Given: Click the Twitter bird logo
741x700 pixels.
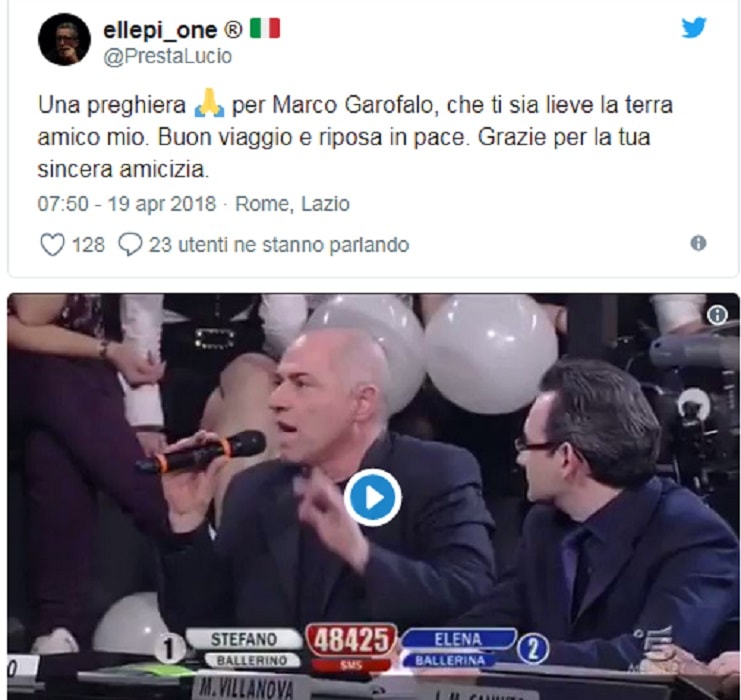Looking at the screenshot, I should click(693, 27).
